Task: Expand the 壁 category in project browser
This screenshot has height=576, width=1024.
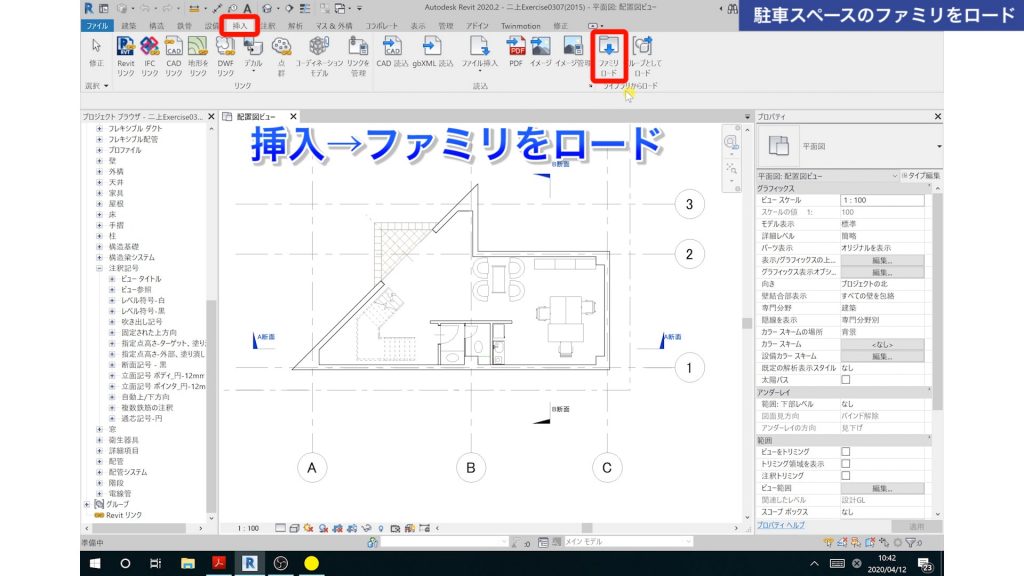Action: [99, 161]
